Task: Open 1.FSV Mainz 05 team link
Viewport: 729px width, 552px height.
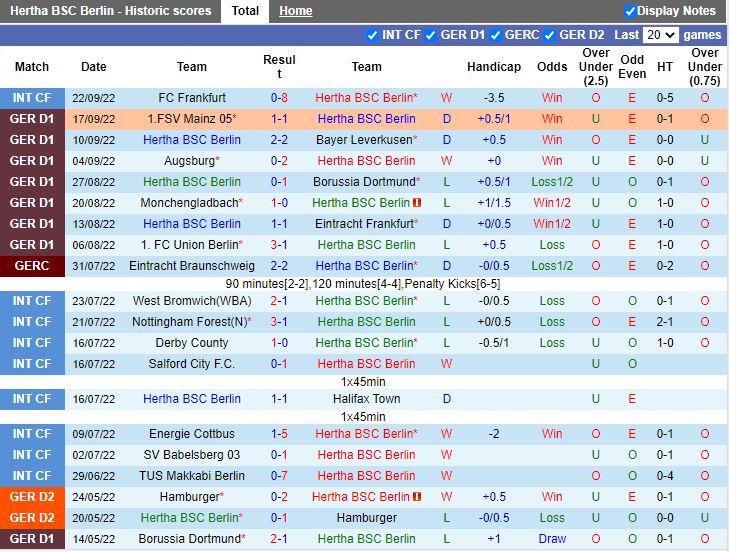Action: [190, 119]
